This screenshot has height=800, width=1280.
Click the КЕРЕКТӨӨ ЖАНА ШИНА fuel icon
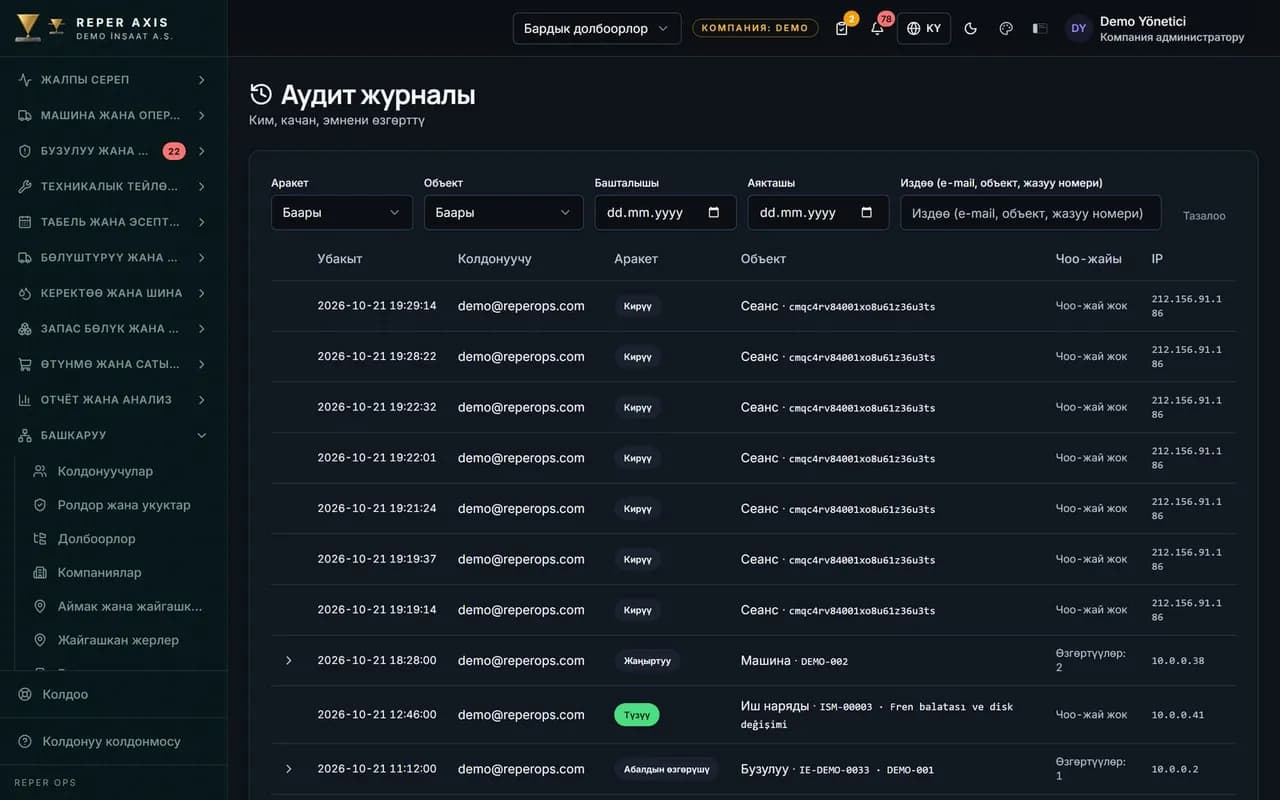(x=25, y=293)
